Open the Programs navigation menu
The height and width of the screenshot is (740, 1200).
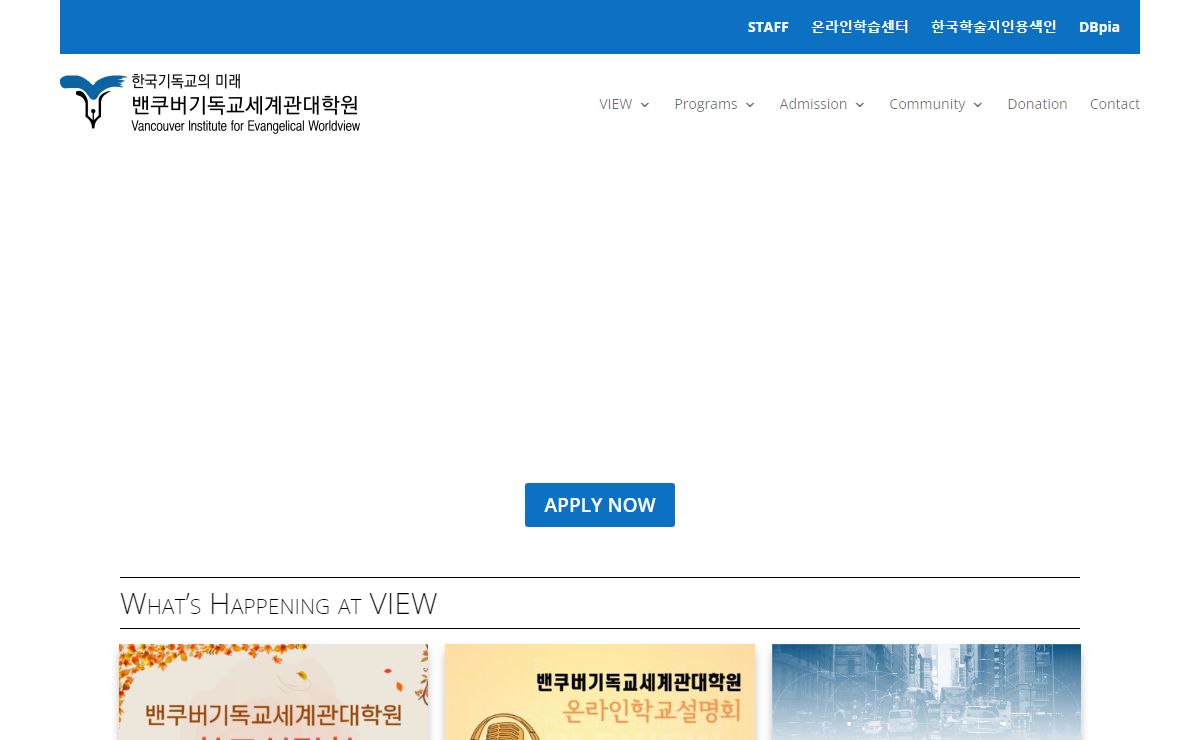[706, 104]
